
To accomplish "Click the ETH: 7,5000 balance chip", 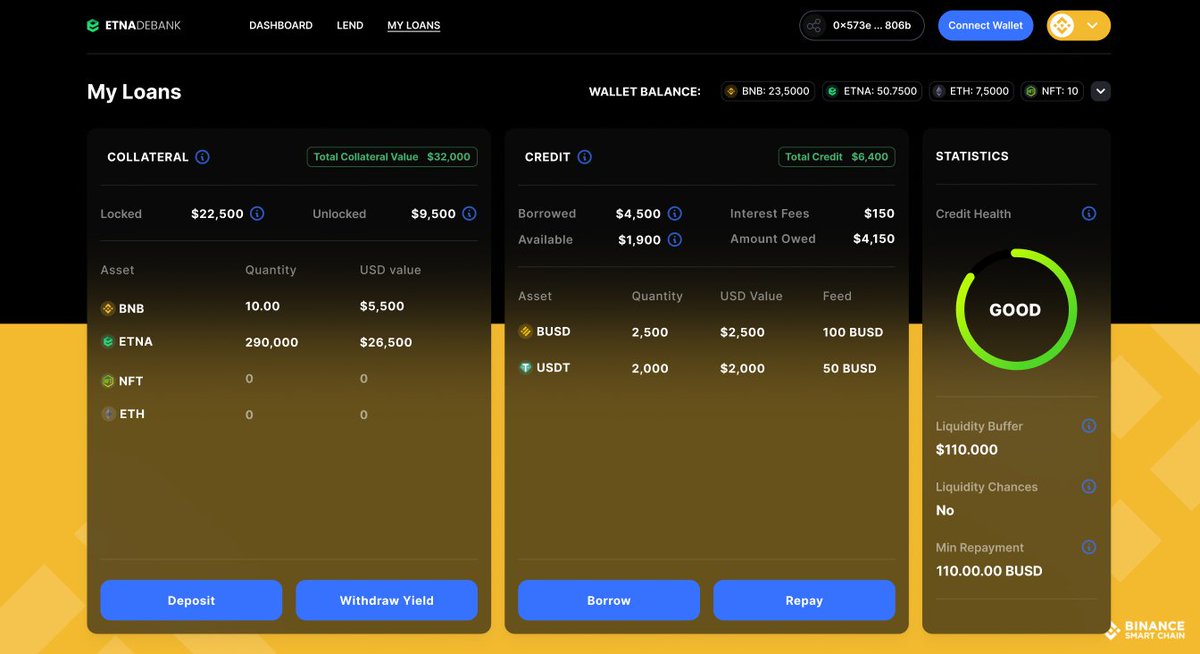I will [x=971, y=91].
